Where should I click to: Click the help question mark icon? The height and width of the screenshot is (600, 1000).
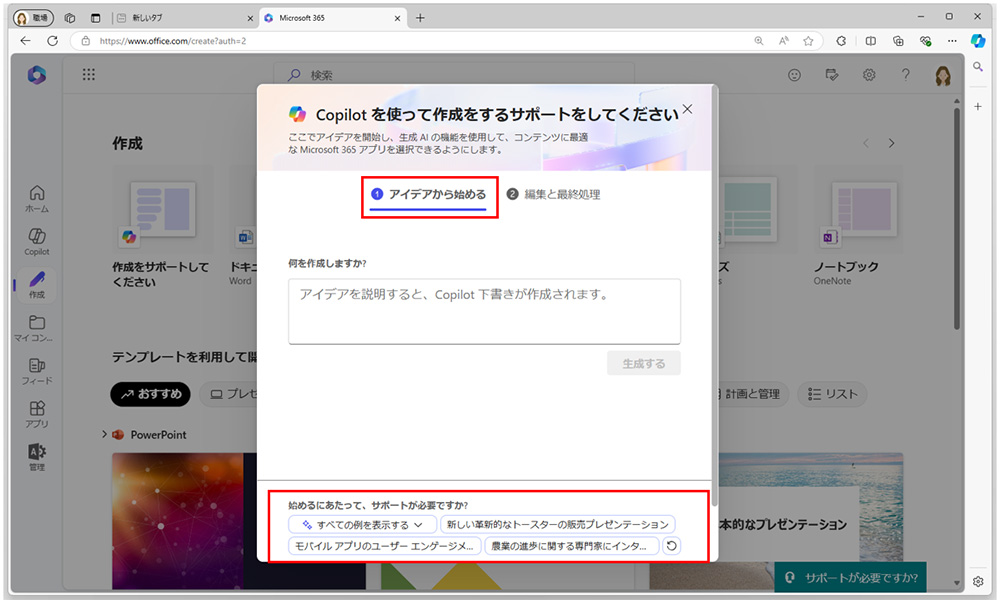(906, 75)
